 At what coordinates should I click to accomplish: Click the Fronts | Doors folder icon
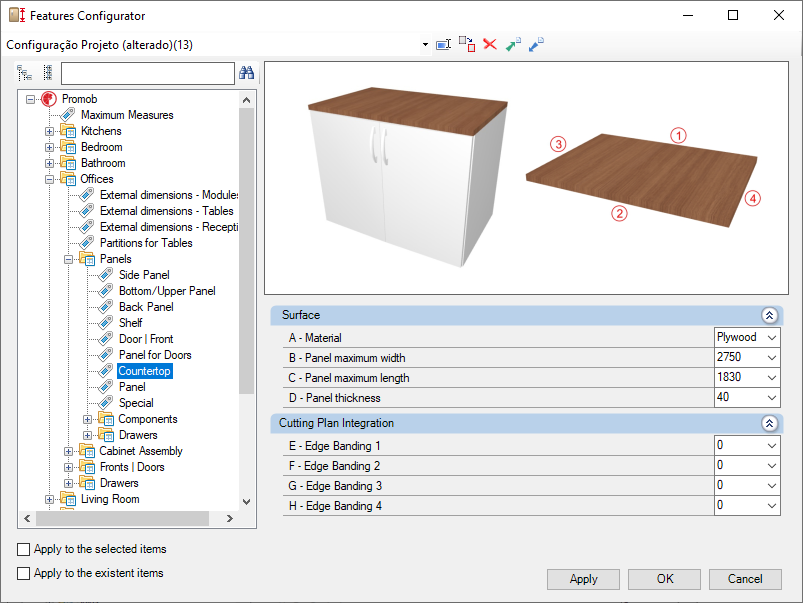[87, 467]
